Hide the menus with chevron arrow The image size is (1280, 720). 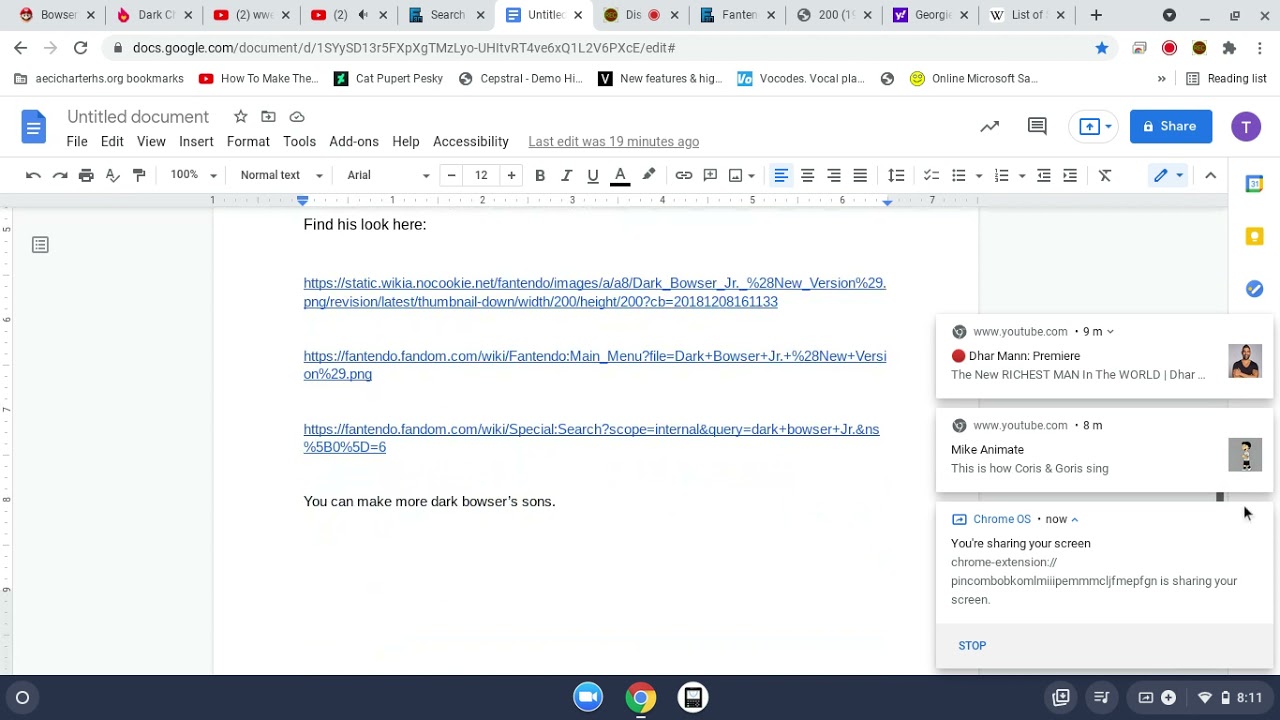(1210, 175)
